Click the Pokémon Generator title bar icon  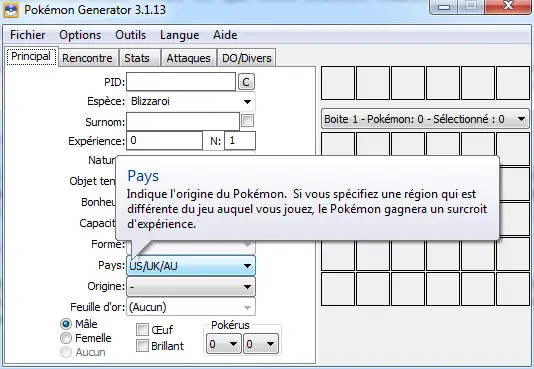[x=11, y=10]
